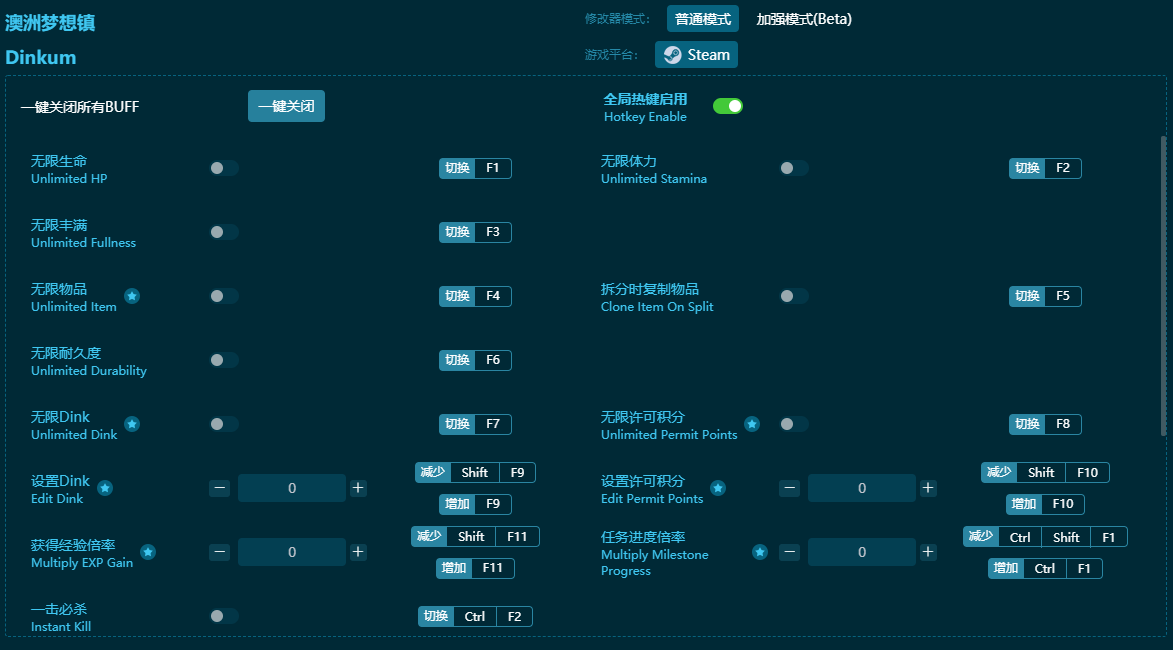Click the 切换 F6 hotkey for Unlimited Durability
The image size is (1173, 650).
pos(475,360)
